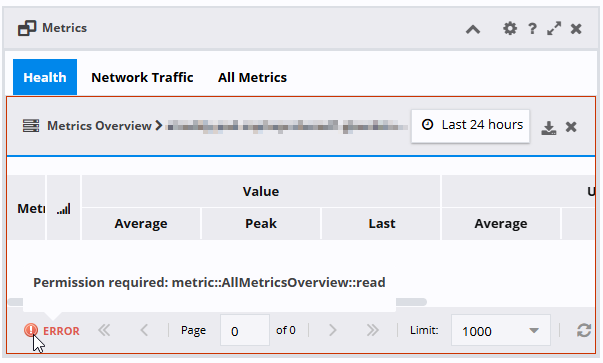603x363 pixels.
Task: Go to the Metrics Overview breadcrumb
Action: [99, 126]
